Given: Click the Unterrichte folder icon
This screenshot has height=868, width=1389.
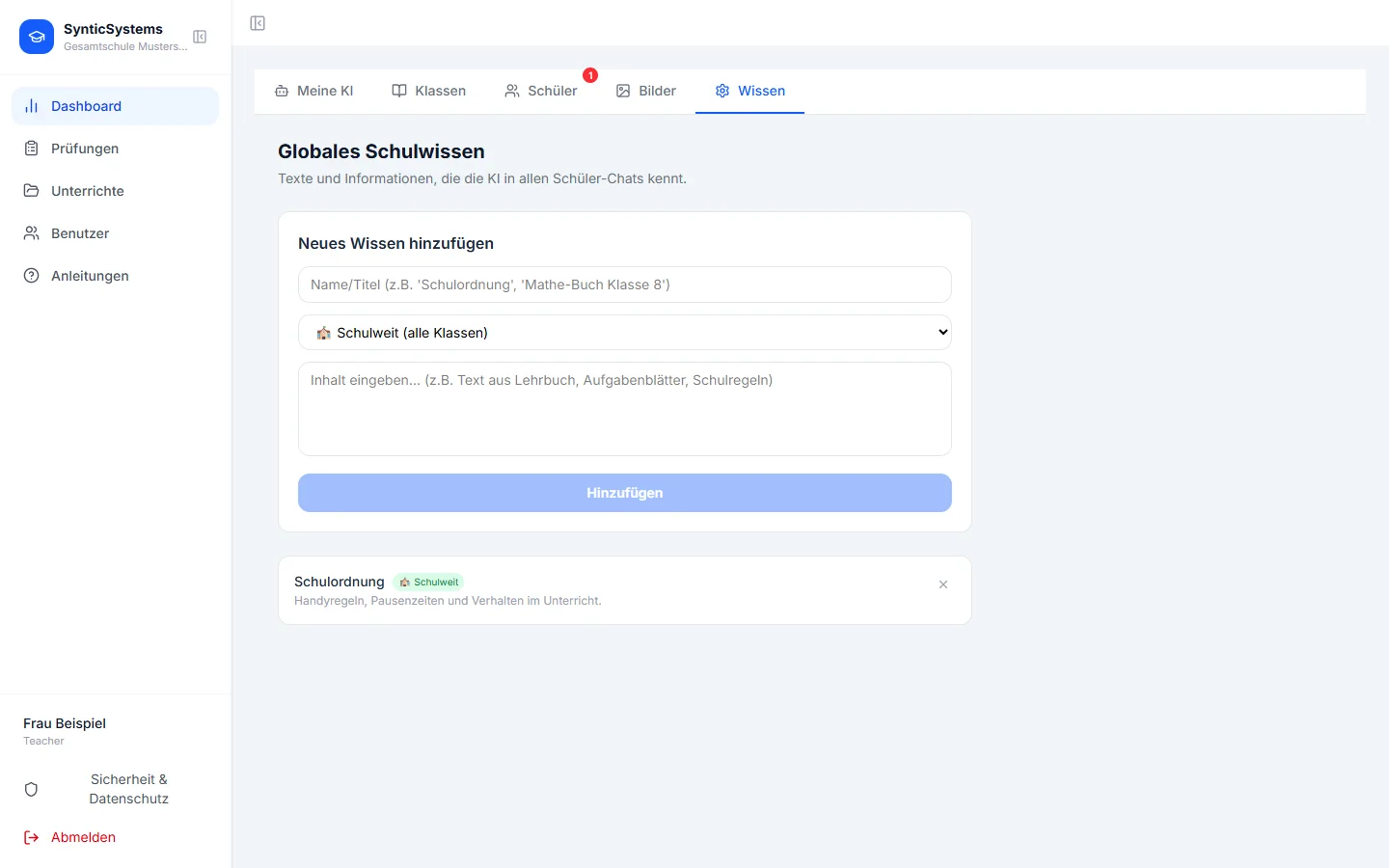Looking at the screenshot, I should [x=32, y=191].
